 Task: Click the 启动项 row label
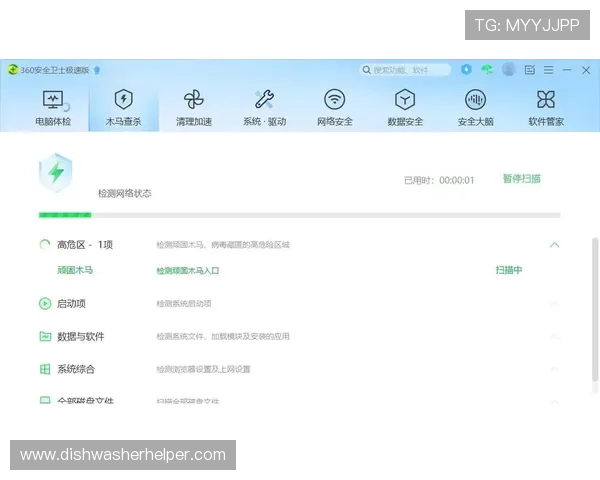point(71,304)
